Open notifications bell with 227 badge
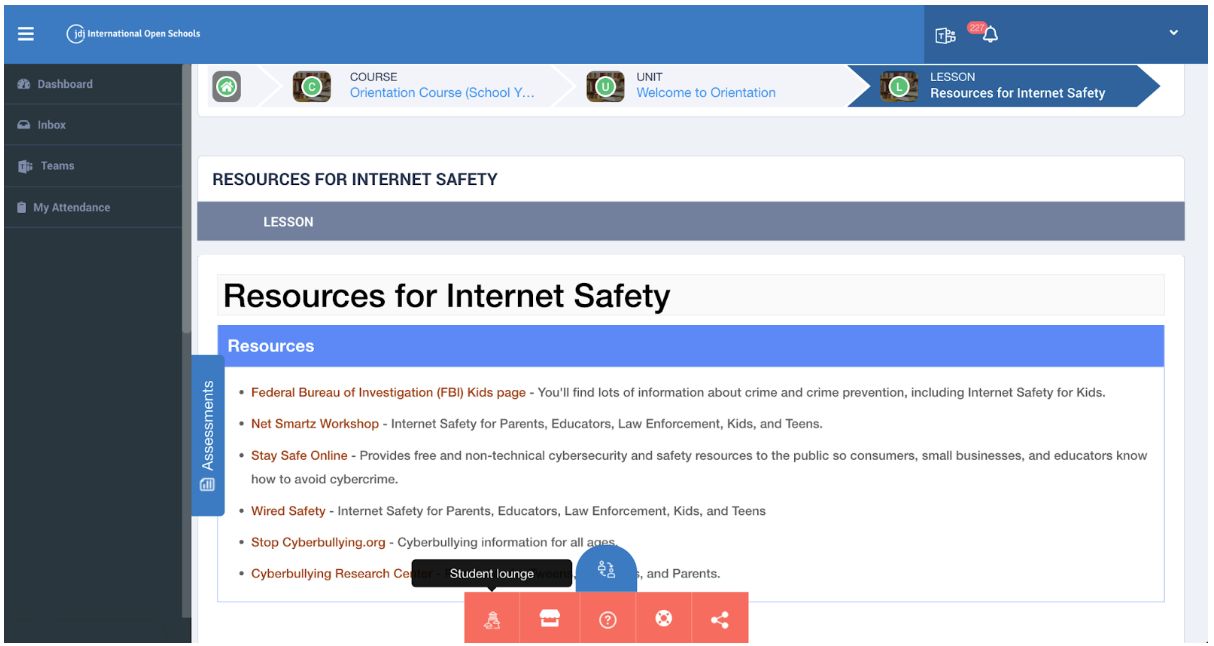This screenshot has width=1214, height=646. click(990, 35)
